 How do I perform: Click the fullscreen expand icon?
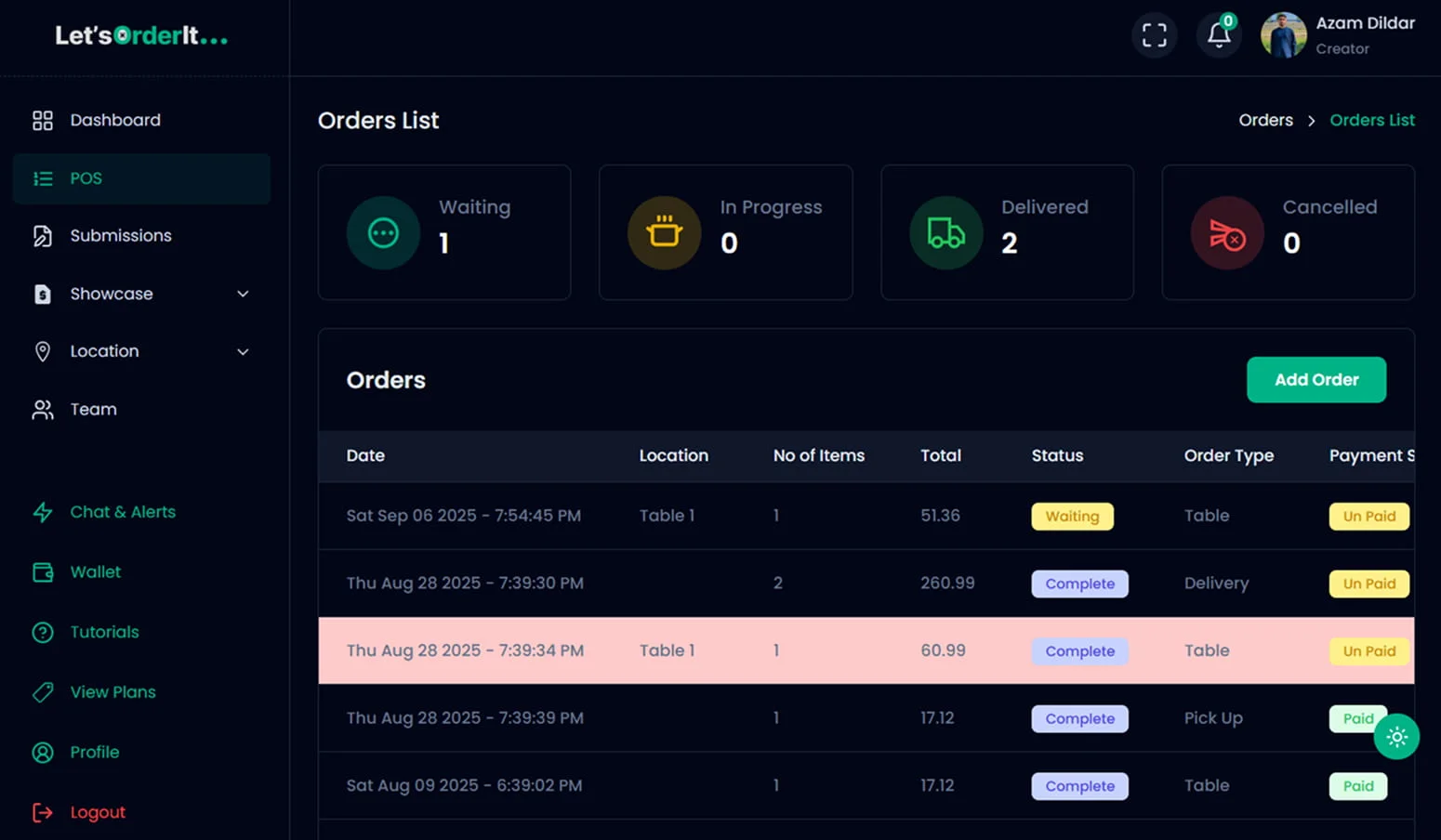click(x=1155, y=34)
